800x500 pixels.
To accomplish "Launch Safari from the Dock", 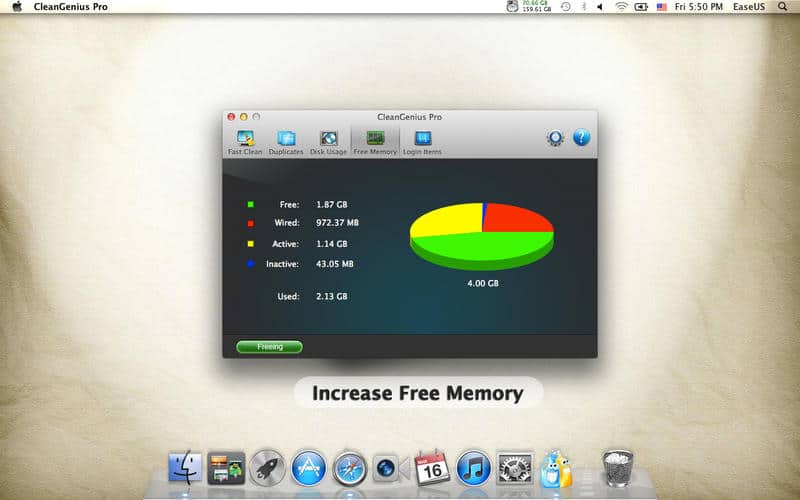I will tap(349, 468).
